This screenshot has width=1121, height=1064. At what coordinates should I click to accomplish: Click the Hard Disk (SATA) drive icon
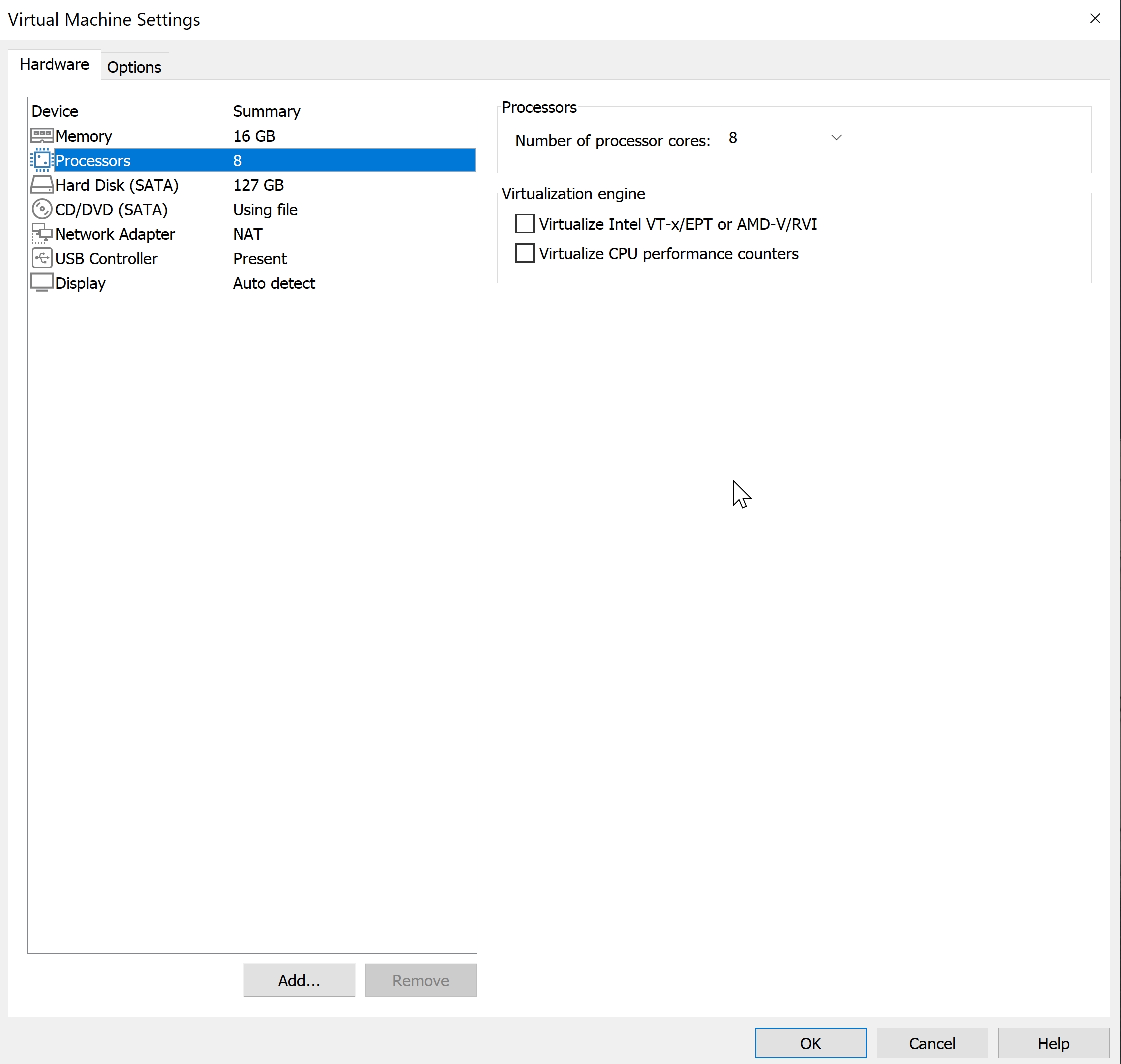(42, 185)
